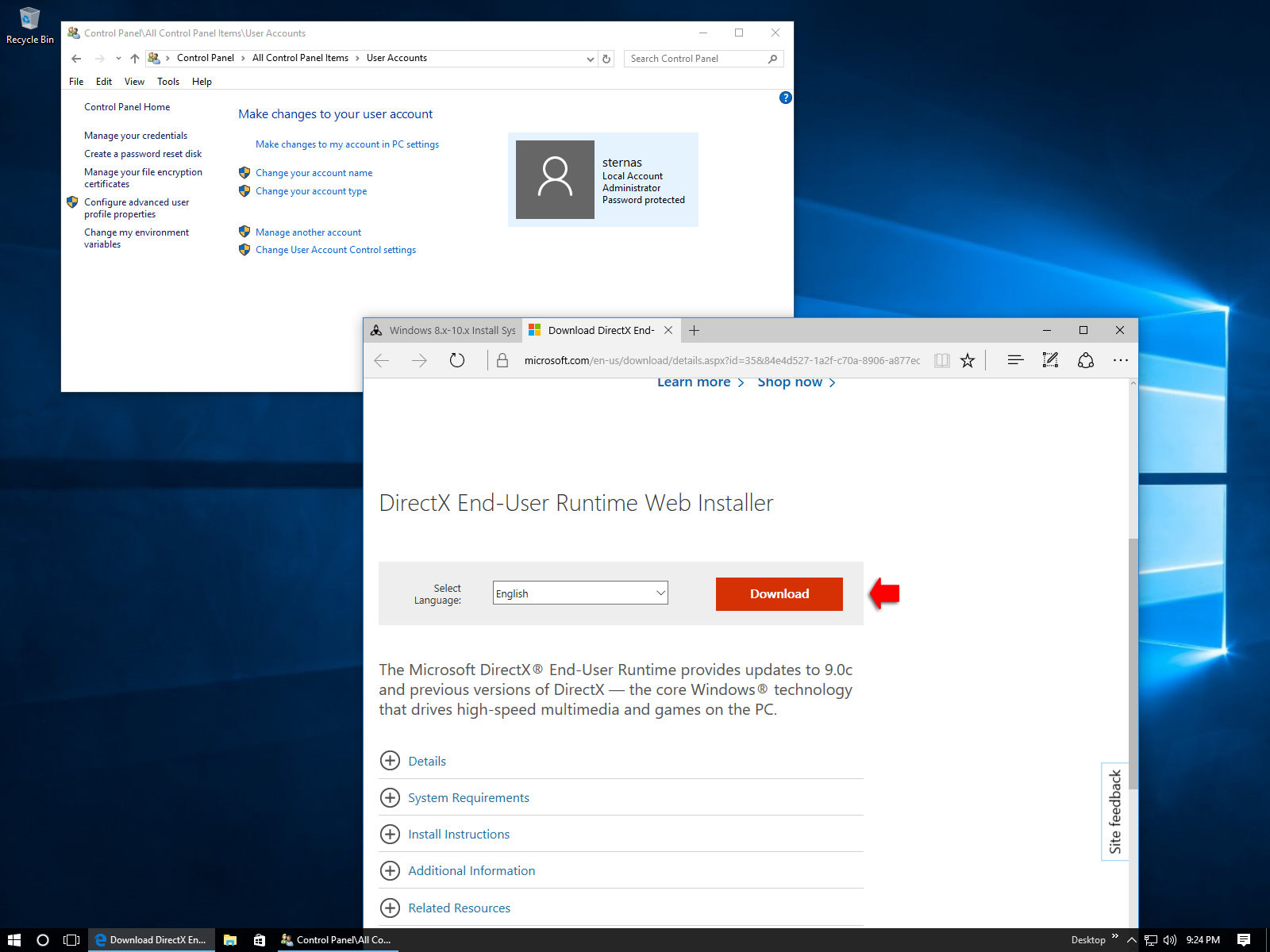Click the Control Panel search magnifier icon
The height and width of the screenshot is (952, 1270).
773,59
